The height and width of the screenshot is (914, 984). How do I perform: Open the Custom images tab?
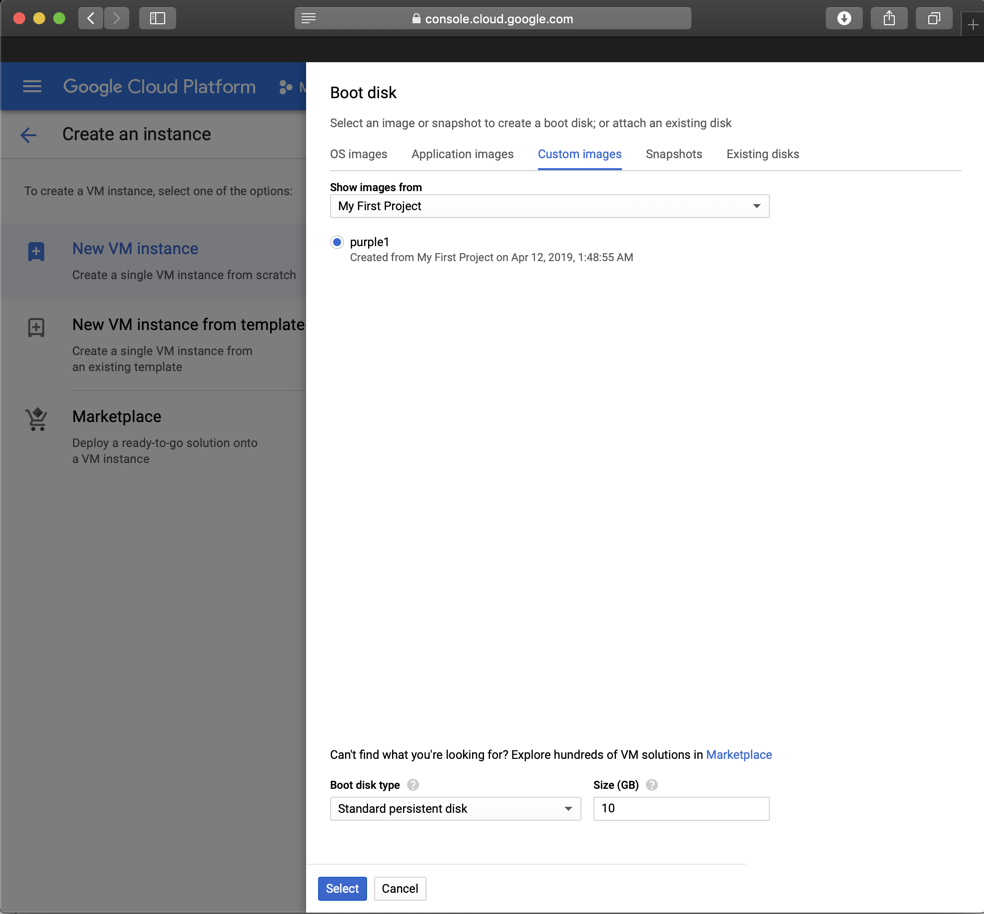(x=579, y=154)
